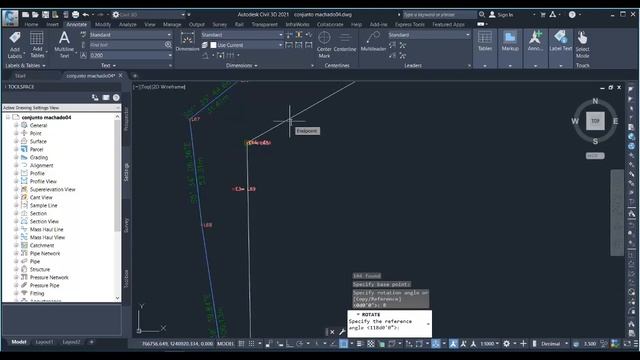Toggle annotation visibility status bar icon
Viewport: 640px width, 360px height.
click(x=453, y=344)
